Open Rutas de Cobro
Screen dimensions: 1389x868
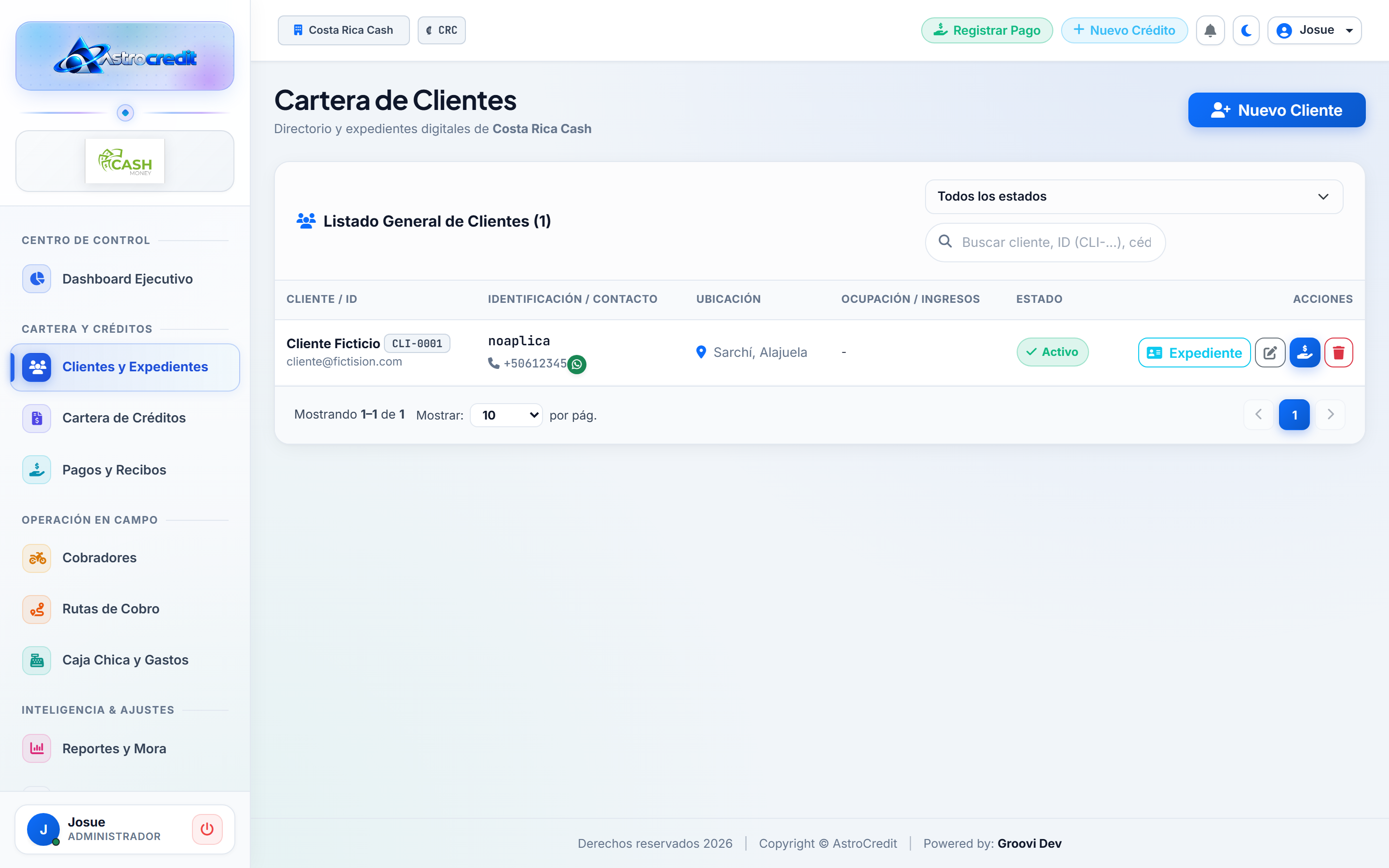(x=124, y=609)
